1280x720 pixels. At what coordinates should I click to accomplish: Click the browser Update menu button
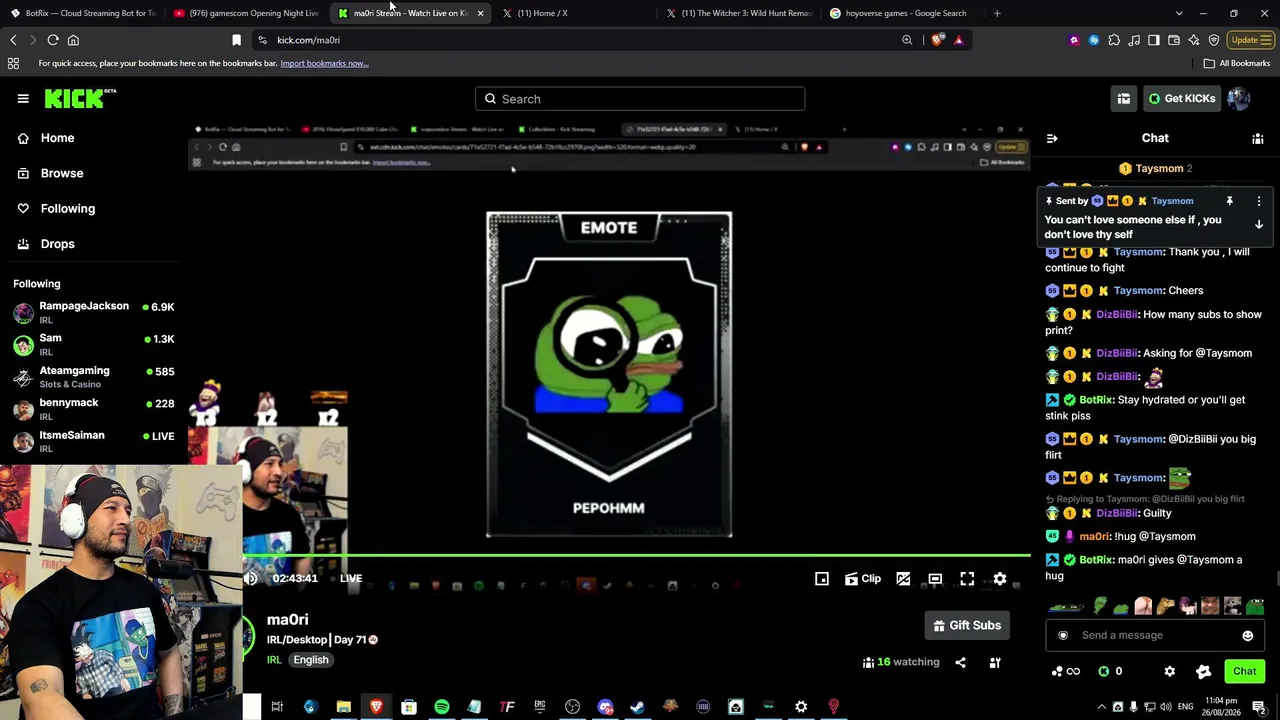pos(1252,40)
